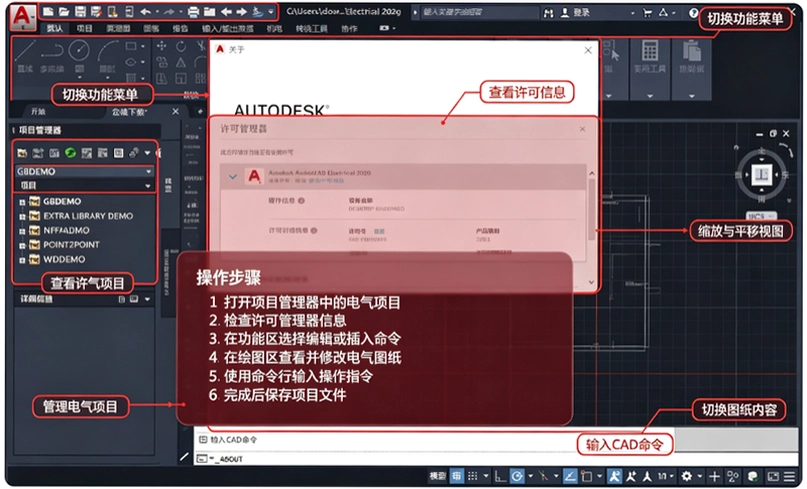The image size is (807, 489).
Task: Expand the GBDEMO project tree node
Action: (22, 202)
